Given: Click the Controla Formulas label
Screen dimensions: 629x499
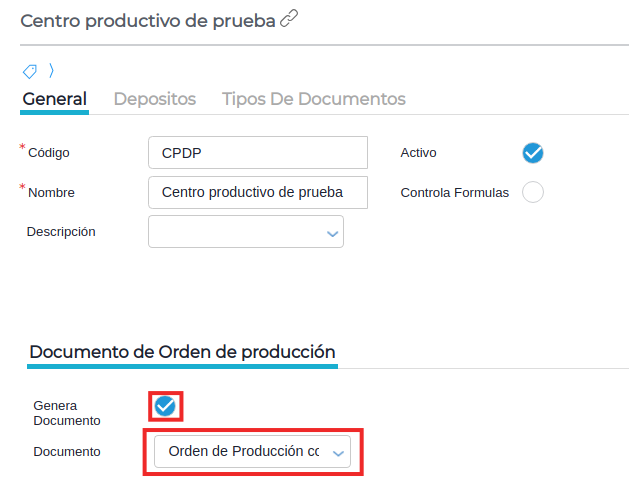Looking at the screenshot, I should coord(455,193).
